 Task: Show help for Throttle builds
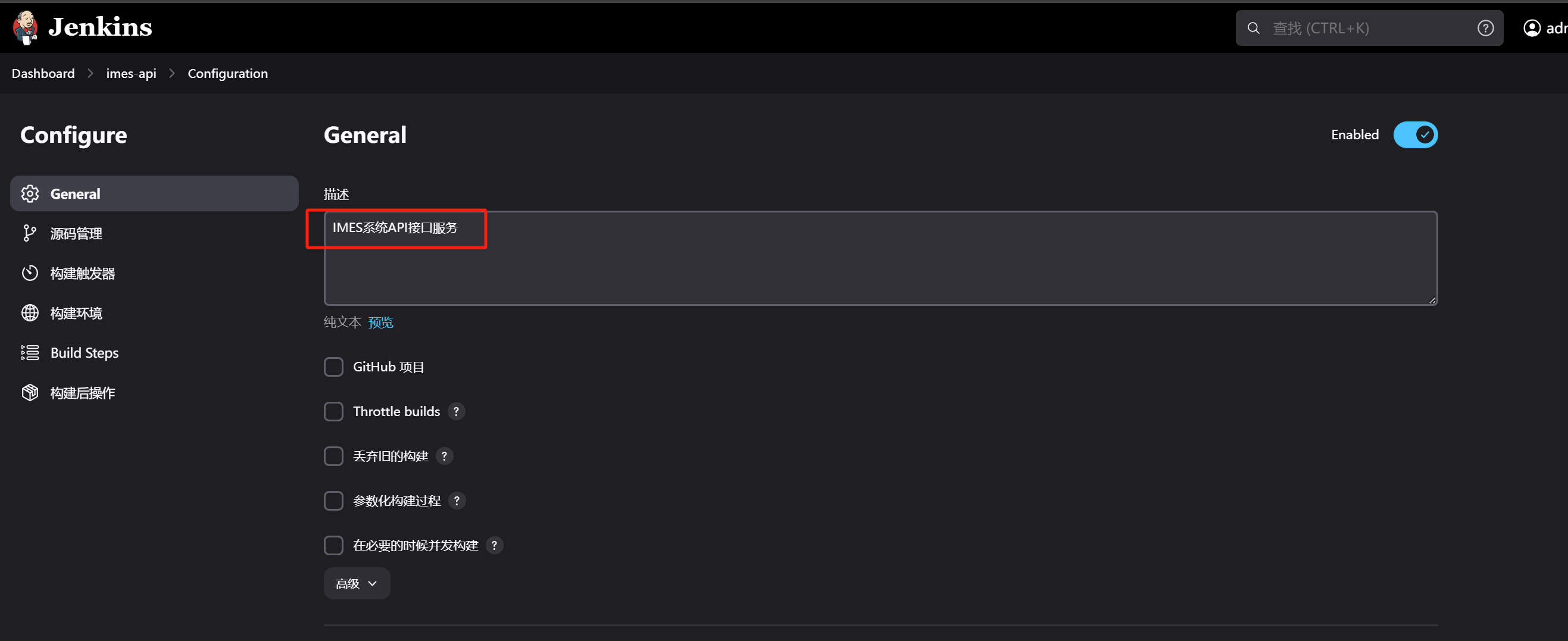tap(456, 411)
